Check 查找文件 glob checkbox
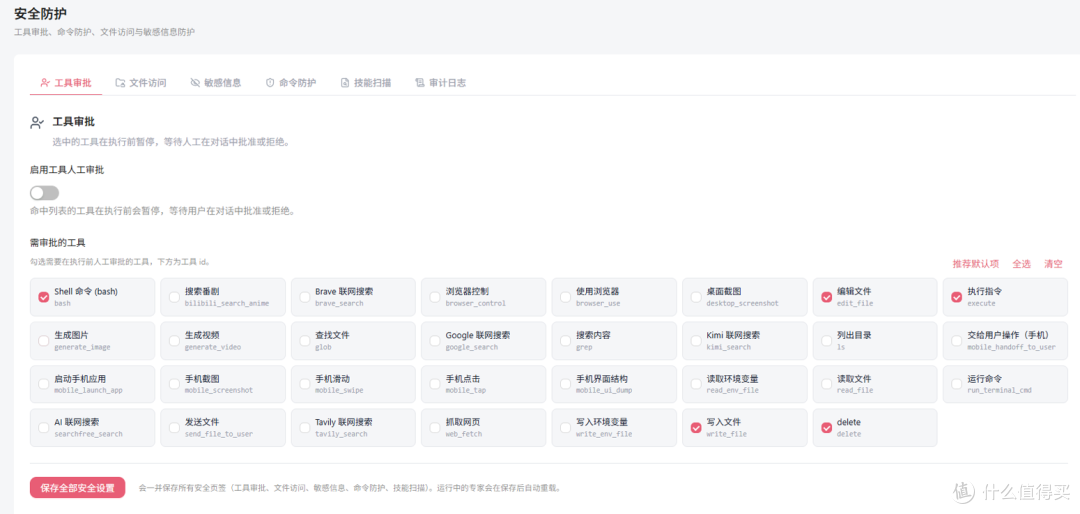 [x=304, y=340]
